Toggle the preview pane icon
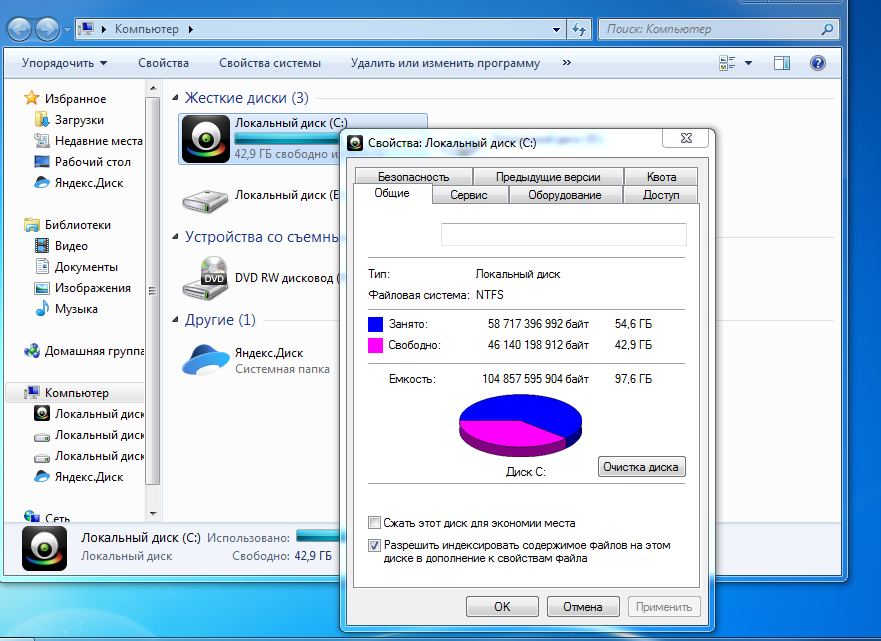The height and width of the screenshot is (641, 881). (x=782, y=63)
